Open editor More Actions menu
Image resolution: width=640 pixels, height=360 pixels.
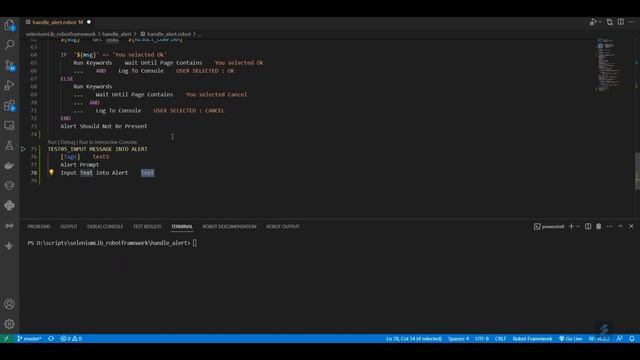click(631, 22)
